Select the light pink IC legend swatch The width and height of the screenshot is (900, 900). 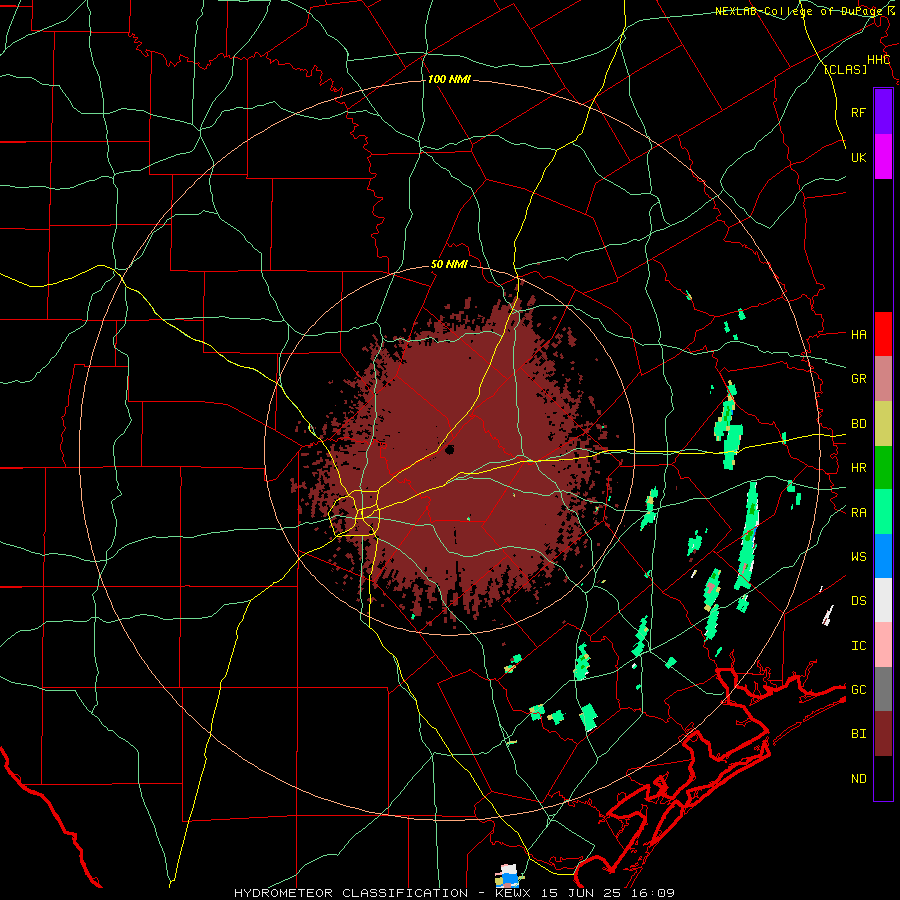pyautogui.click(x=883, y=645)
